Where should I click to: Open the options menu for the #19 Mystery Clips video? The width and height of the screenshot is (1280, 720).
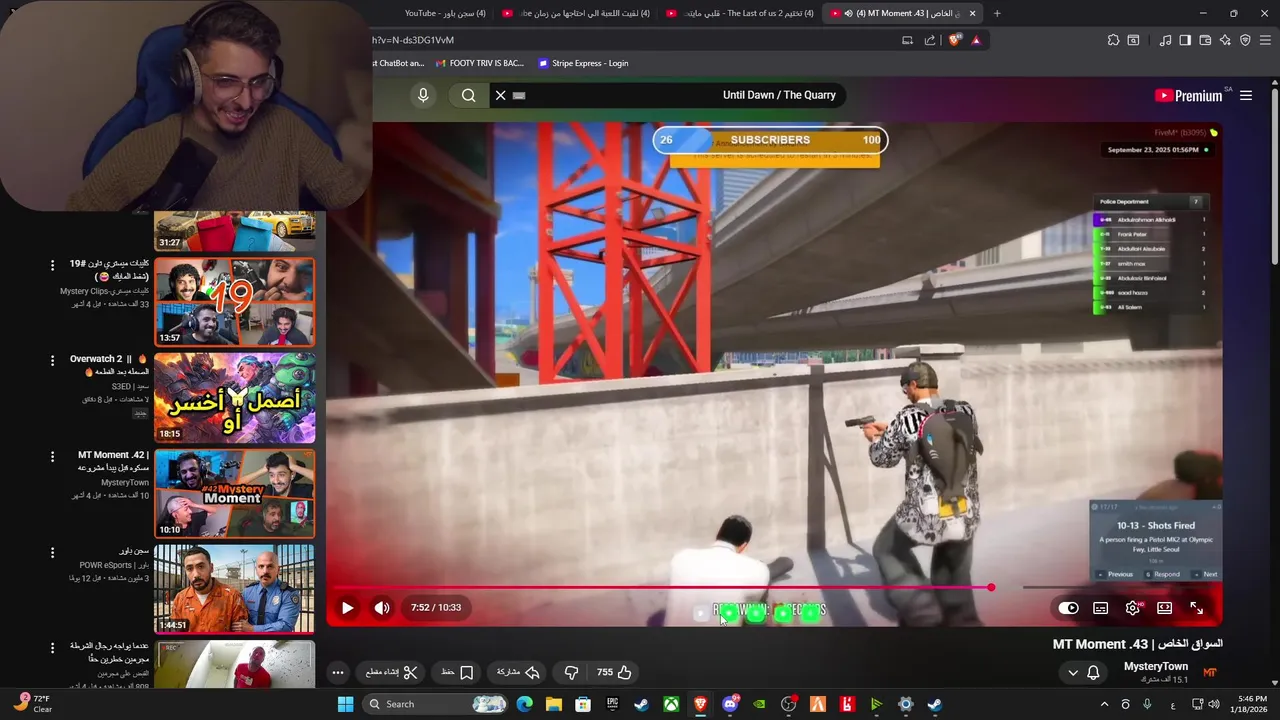pos(52,265)
